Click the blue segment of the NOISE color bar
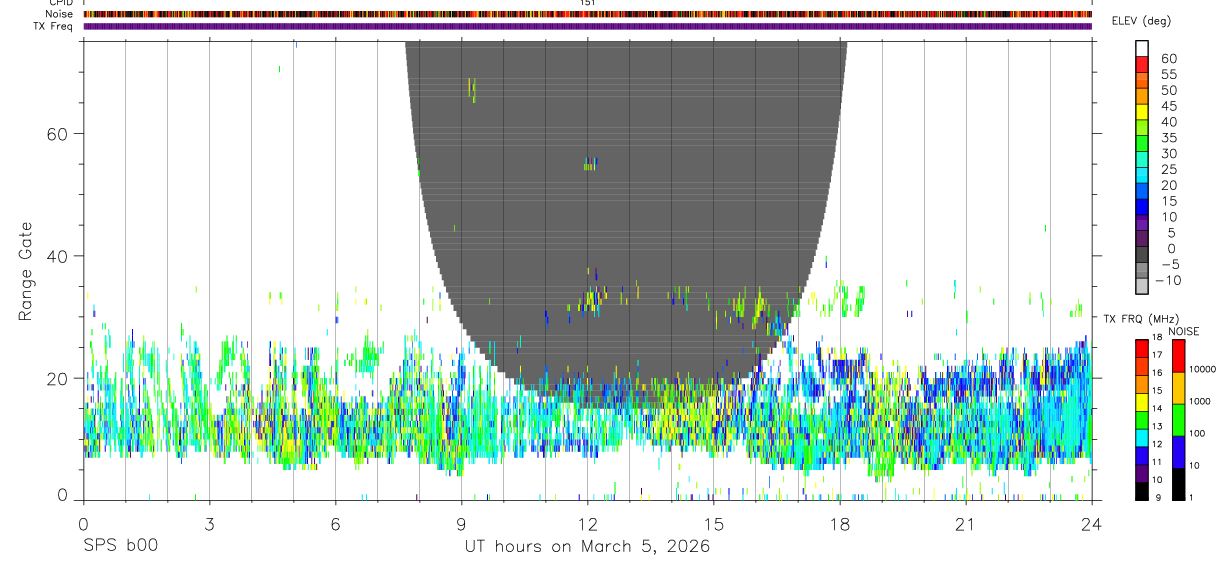This screenshot has height=567, width=1228. click(x=1178, y=452)
